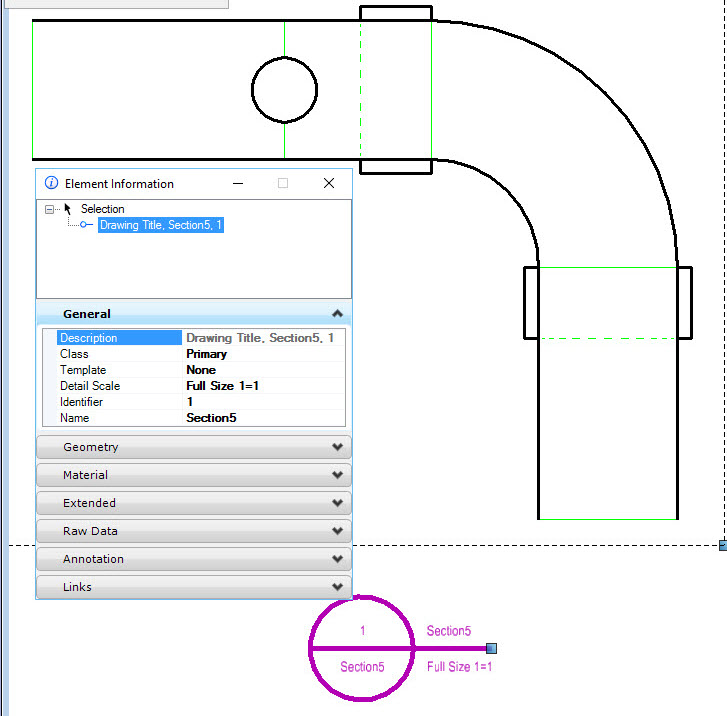The width and height of the screenshot is (727, 716).
Task: Click the Element Information info icon
Action: click(x=51, y=183)
